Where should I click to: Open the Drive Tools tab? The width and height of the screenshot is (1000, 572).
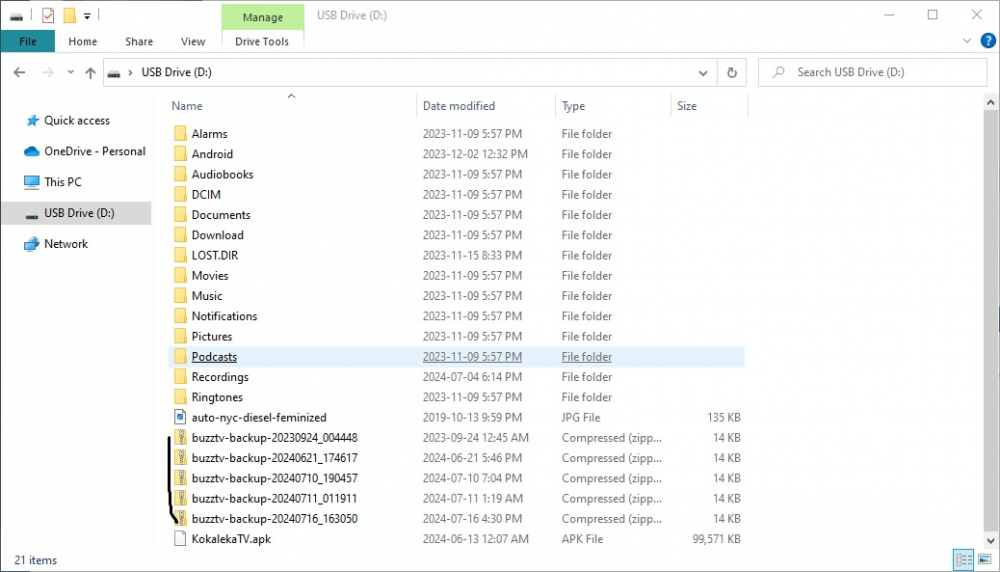(x=262, y=42)
